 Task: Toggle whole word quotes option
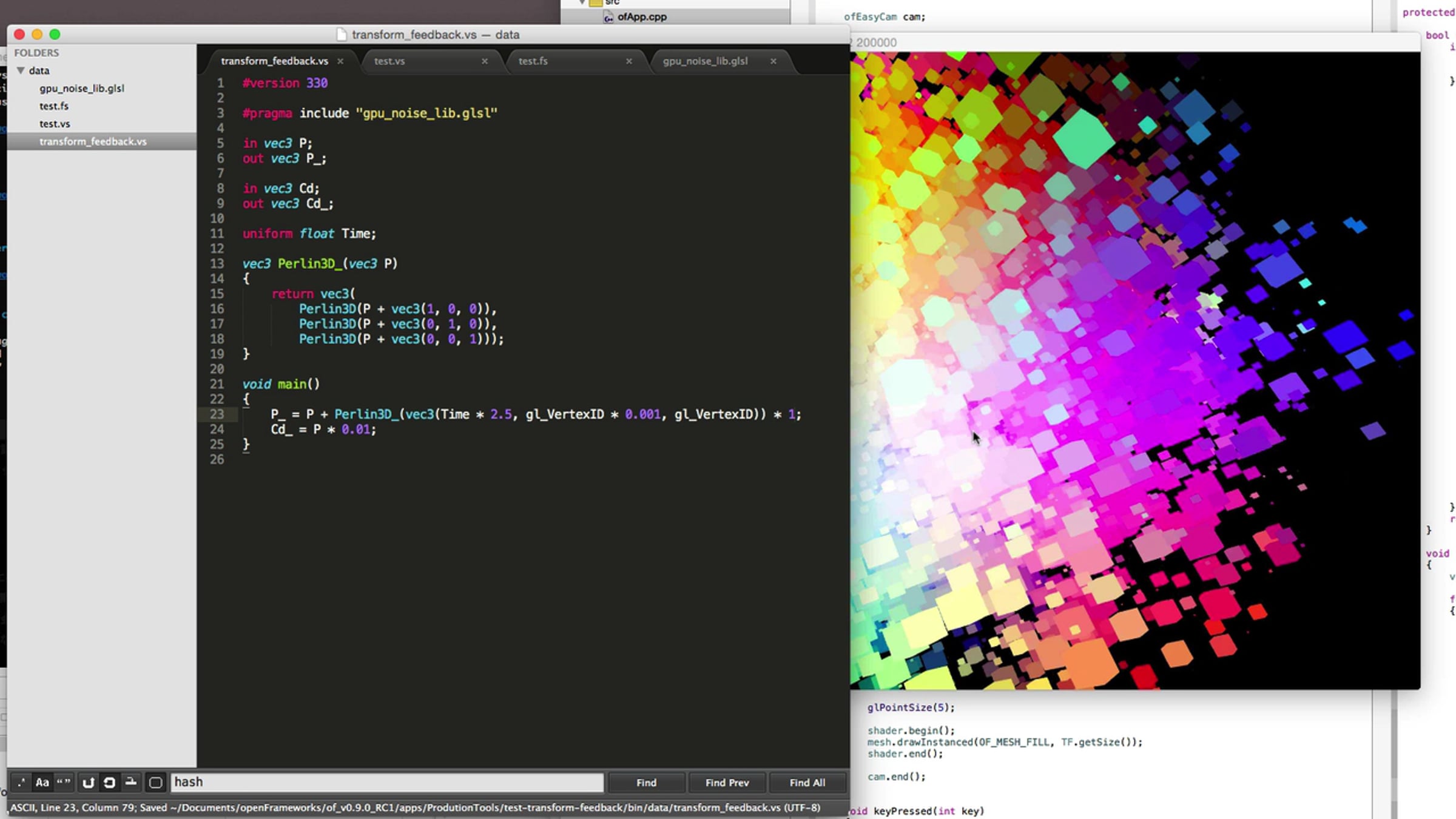click(64, 783)
